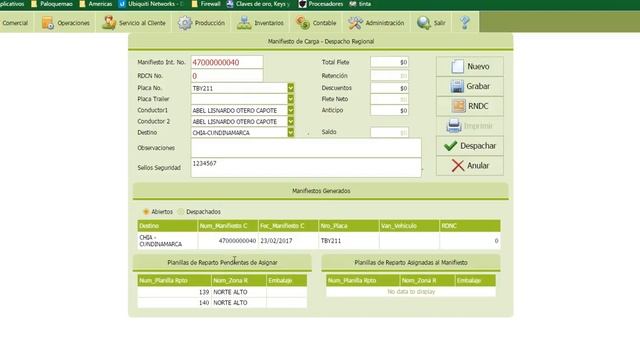This screenshot has height=360, width=640.
Task: Click the Descuentos amount field
Action: (x=389, y=88)
